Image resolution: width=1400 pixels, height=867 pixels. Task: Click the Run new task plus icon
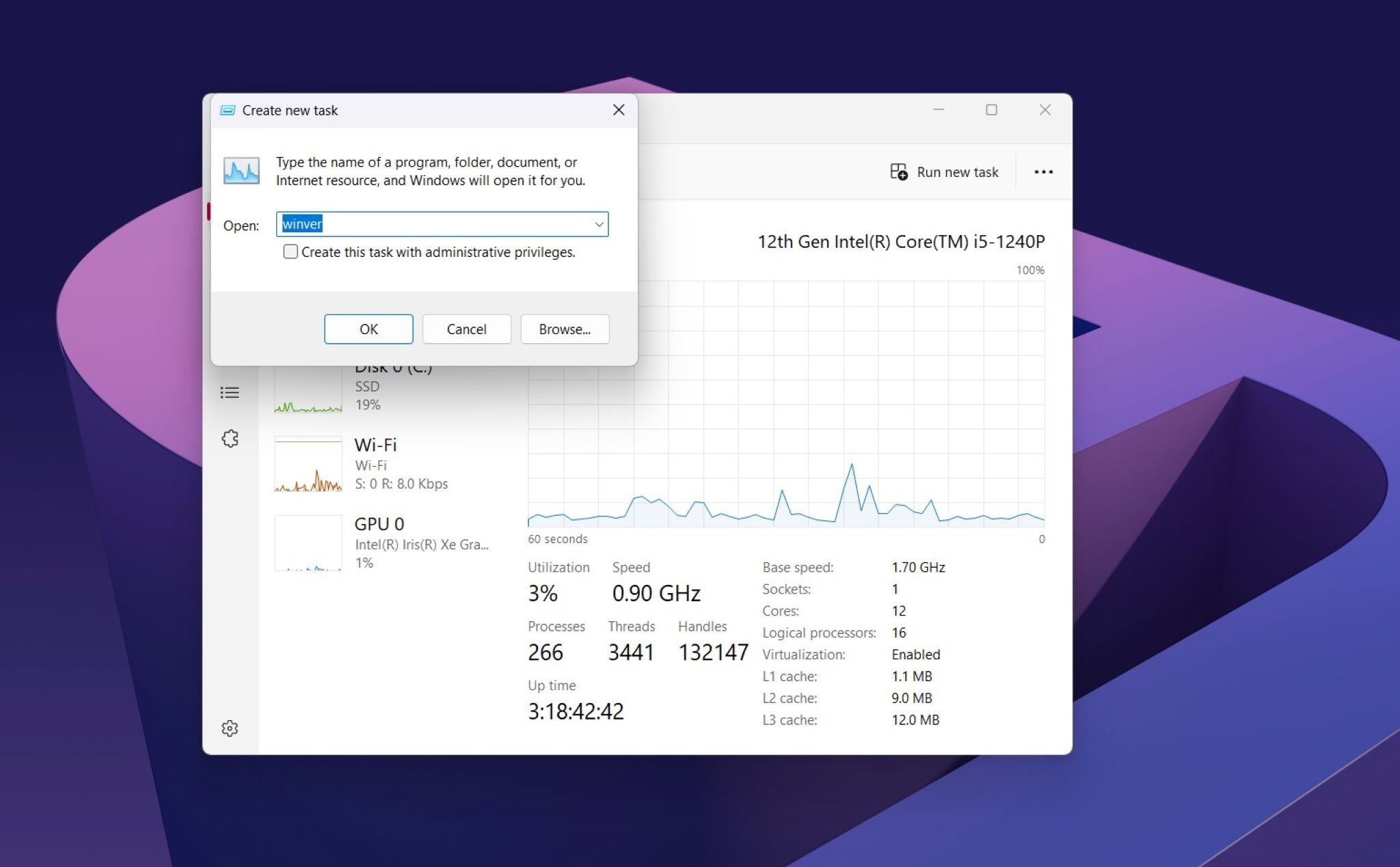[x=898, y=171]
